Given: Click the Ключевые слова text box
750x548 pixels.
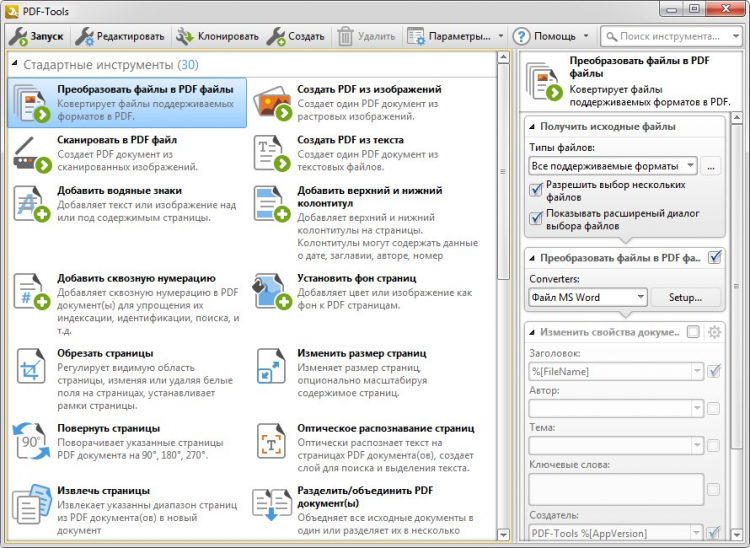Looking at the screenshot, I should (616, 489).
